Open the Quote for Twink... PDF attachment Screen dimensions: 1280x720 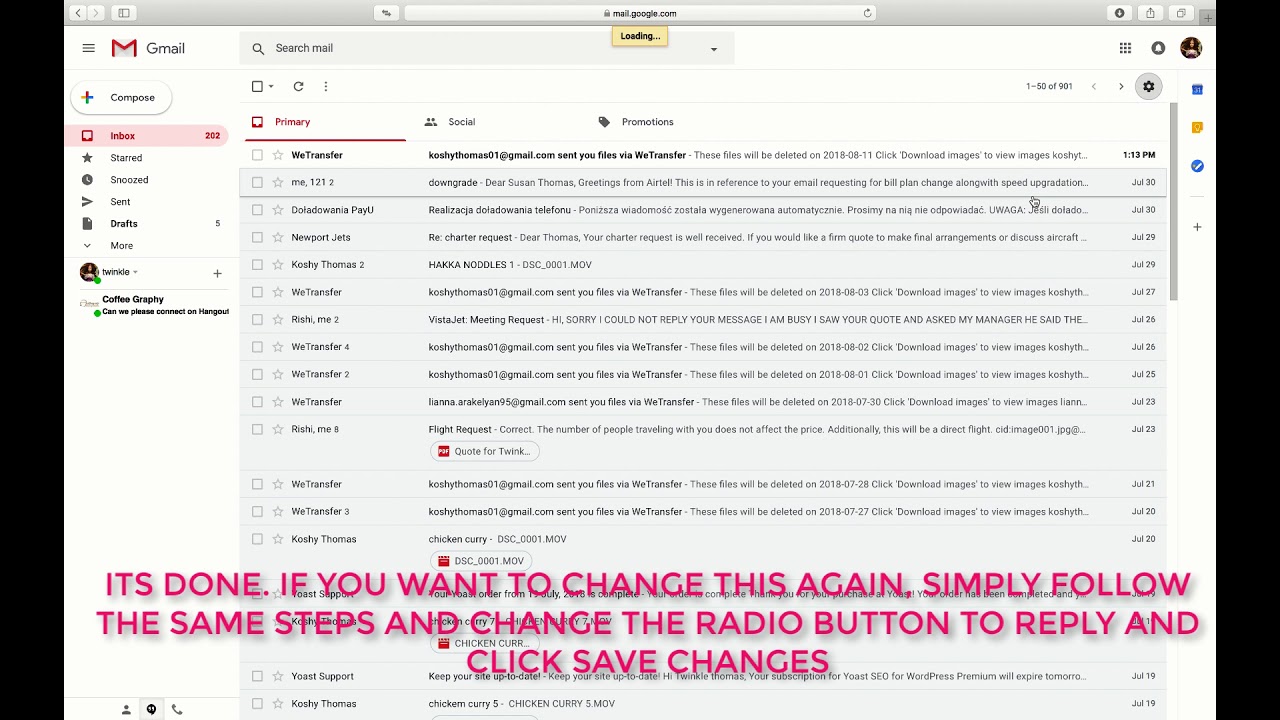pos(485,451)
